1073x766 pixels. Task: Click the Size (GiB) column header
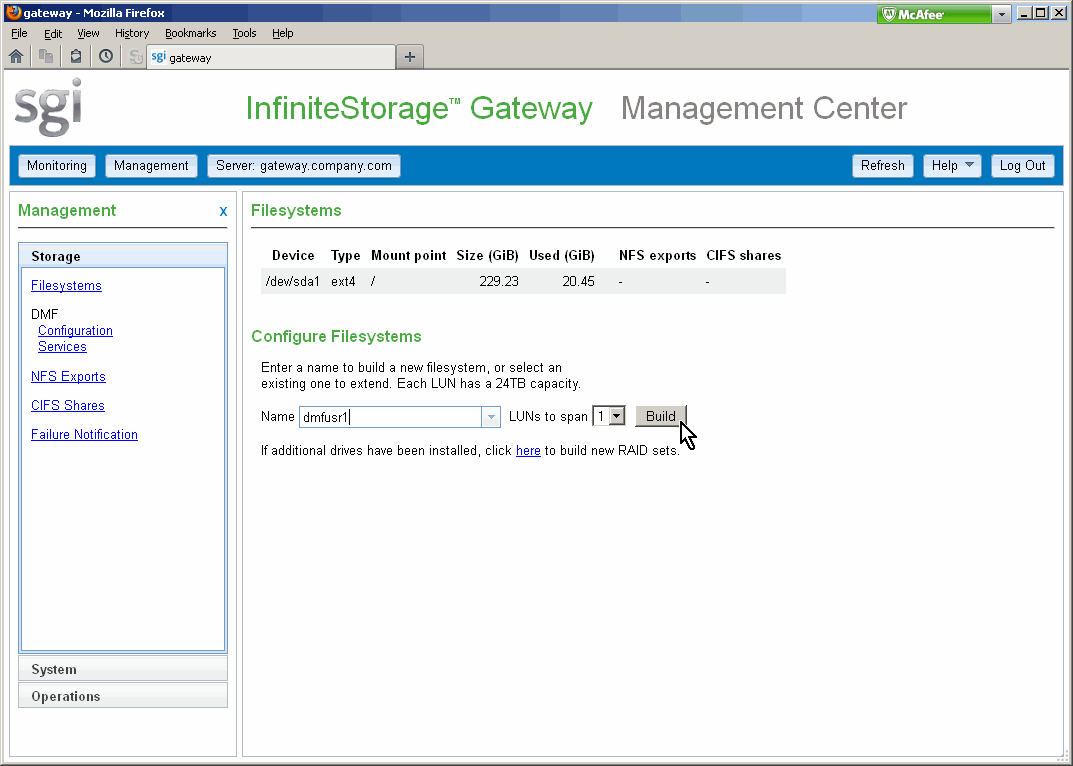click(487, 255)
